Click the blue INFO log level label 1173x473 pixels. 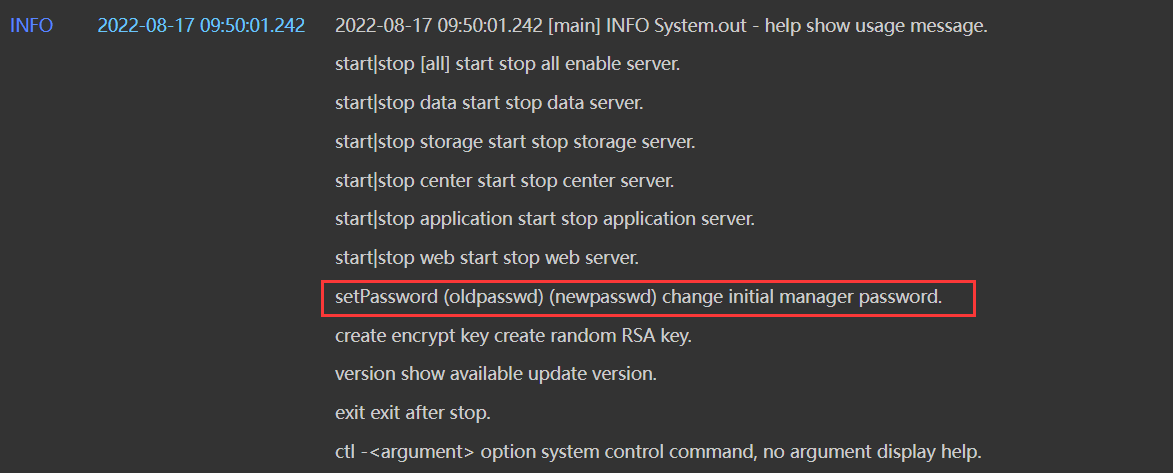[x=32, y=26]
